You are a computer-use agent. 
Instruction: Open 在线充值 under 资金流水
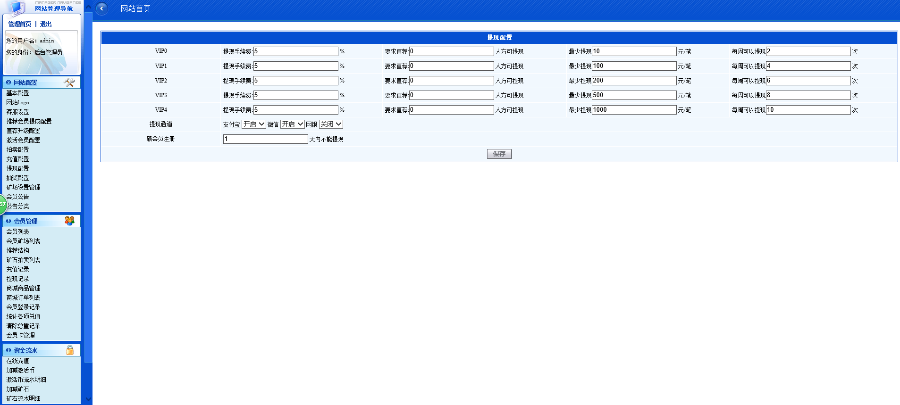pyautogui.click(x=17, y=361)
